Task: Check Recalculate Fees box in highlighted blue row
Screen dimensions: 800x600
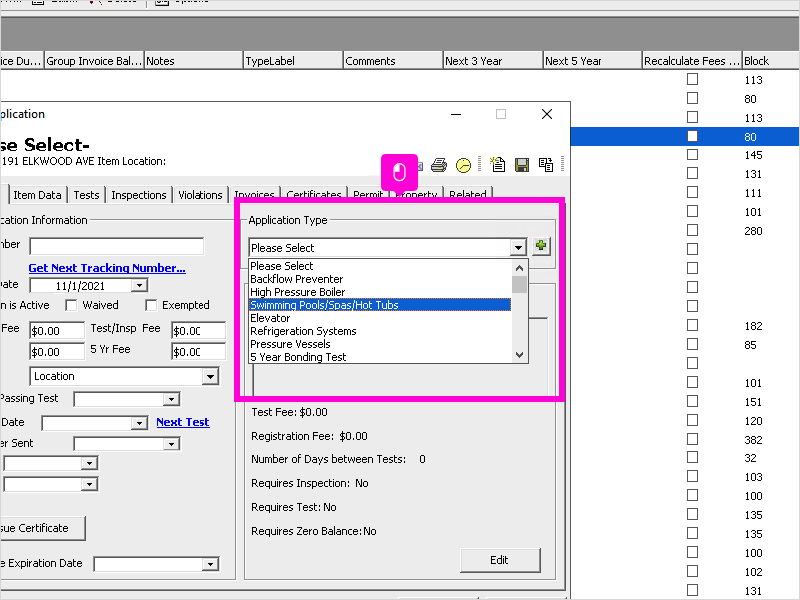Action: coord(692,136)
